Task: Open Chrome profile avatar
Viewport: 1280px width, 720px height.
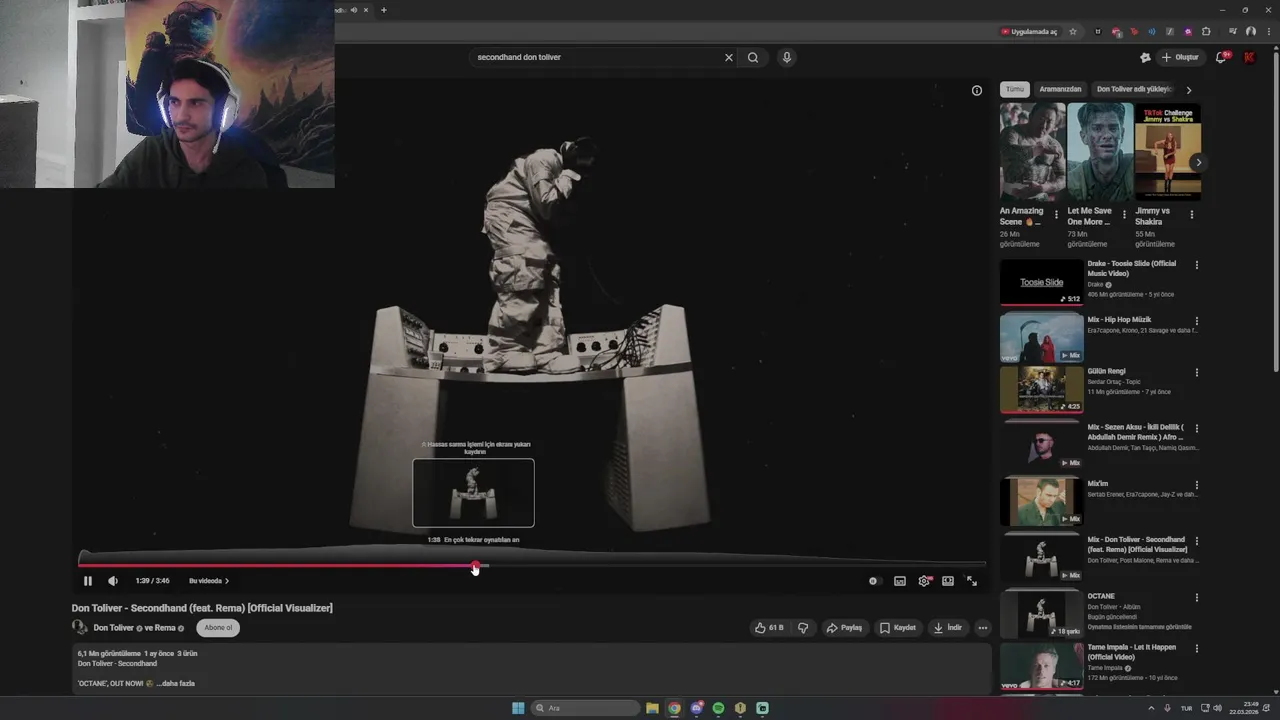Action: [x=1250, y=31]
